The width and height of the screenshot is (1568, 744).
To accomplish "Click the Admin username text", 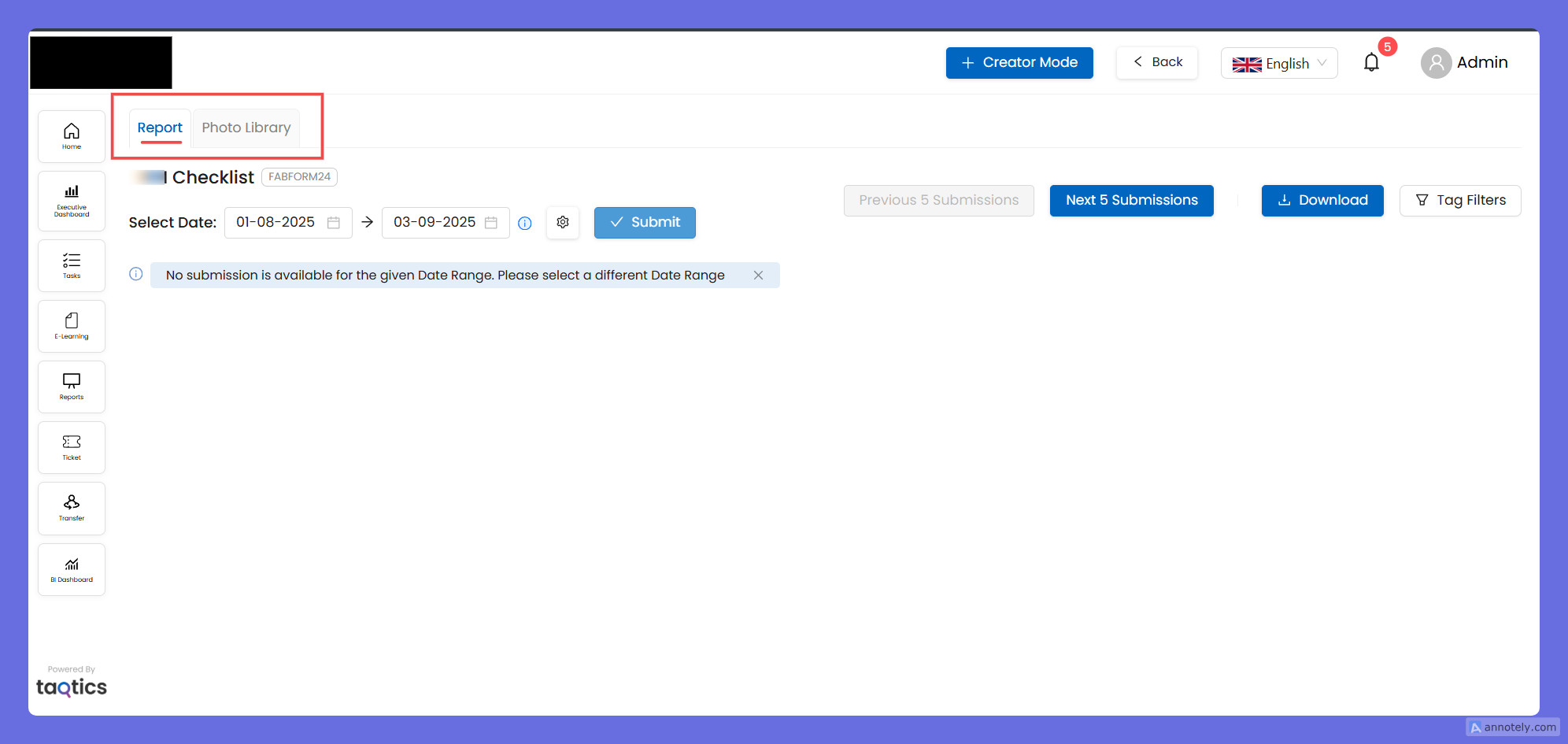I will (x=1482, y=62).
